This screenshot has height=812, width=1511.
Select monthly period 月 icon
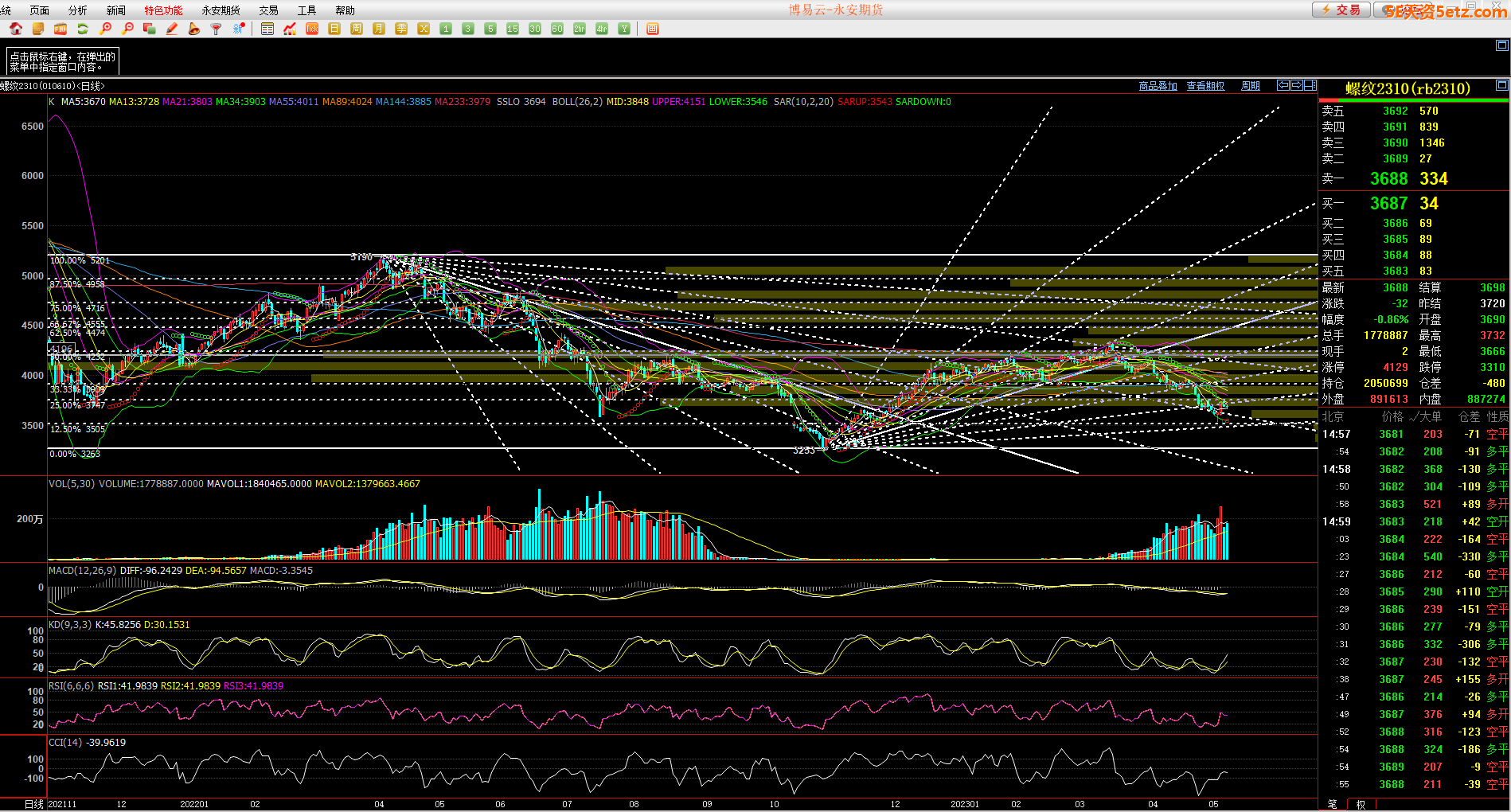[379, 29]
